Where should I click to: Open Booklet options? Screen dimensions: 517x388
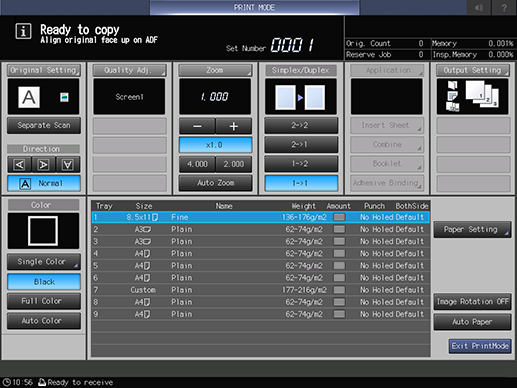[x=387, y=164]
